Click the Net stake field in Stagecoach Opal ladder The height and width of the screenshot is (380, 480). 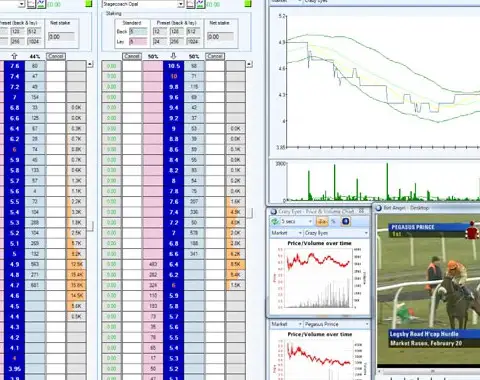[220, 37]
